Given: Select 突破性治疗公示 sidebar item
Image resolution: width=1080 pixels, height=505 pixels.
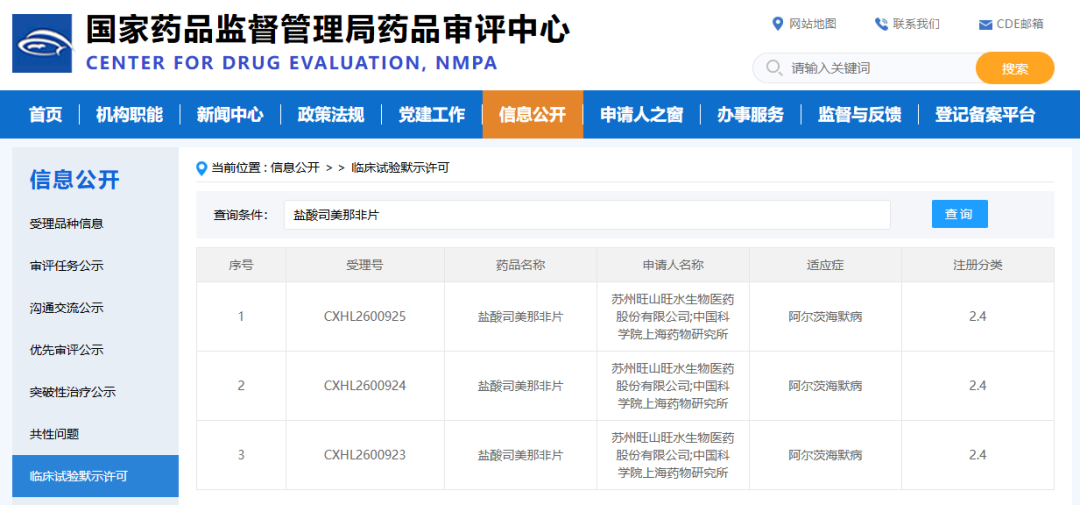Looking at the screenshot, I should [72, 393].
